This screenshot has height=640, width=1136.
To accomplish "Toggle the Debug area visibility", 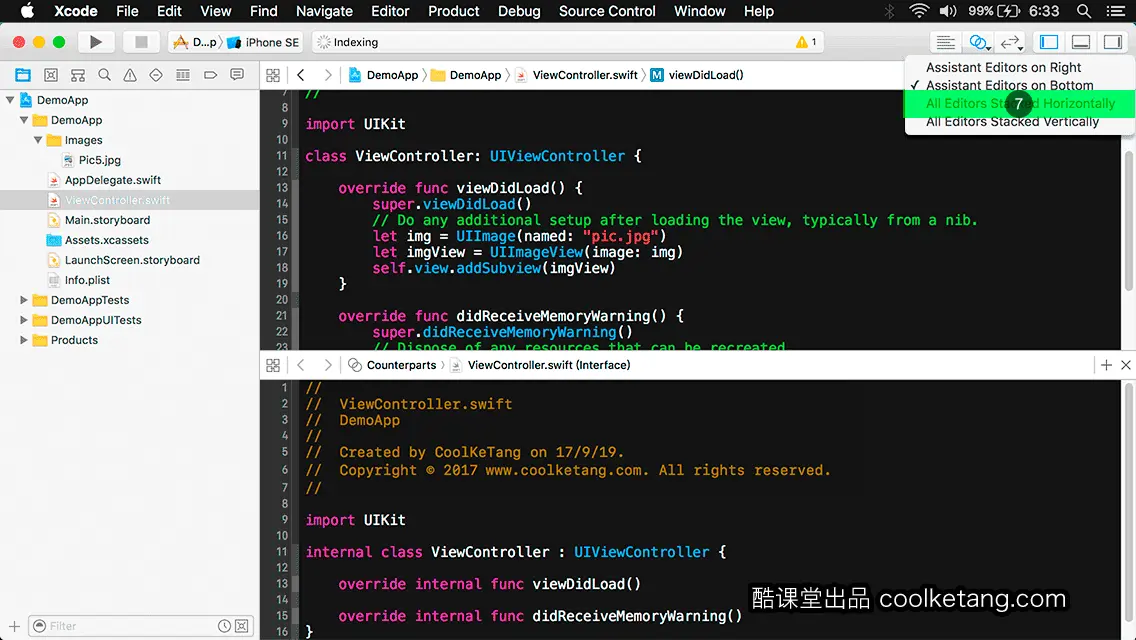I will coord(1081,42).
